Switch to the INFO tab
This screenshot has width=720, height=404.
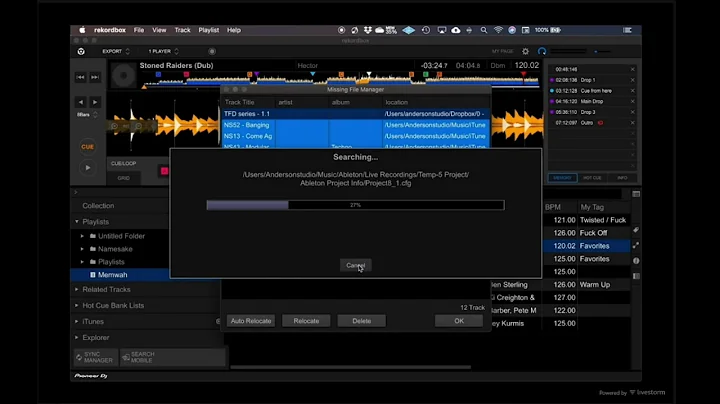point(622,178)
